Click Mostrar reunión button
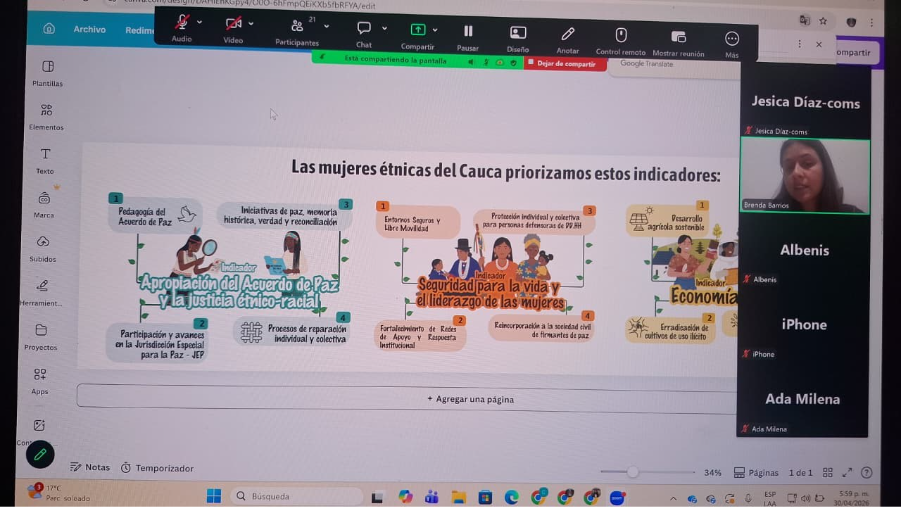901x507 pixels. click(x=679, y=43)
